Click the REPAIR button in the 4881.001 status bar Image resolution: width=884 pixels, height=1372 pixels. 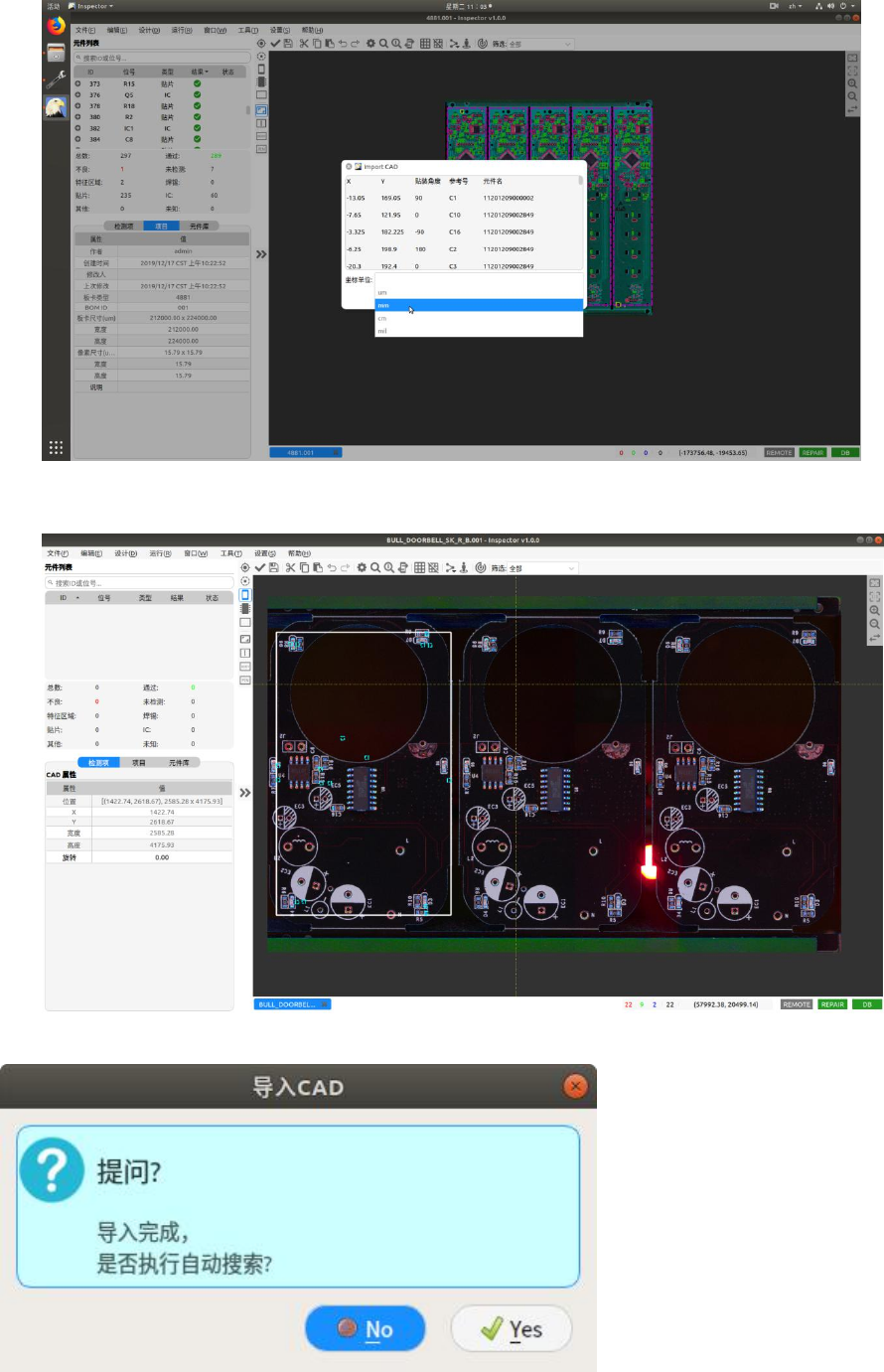[x=812, y=453]
